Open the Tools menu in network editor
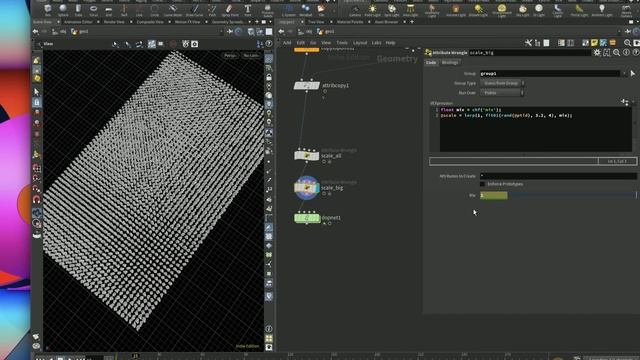 342,43
